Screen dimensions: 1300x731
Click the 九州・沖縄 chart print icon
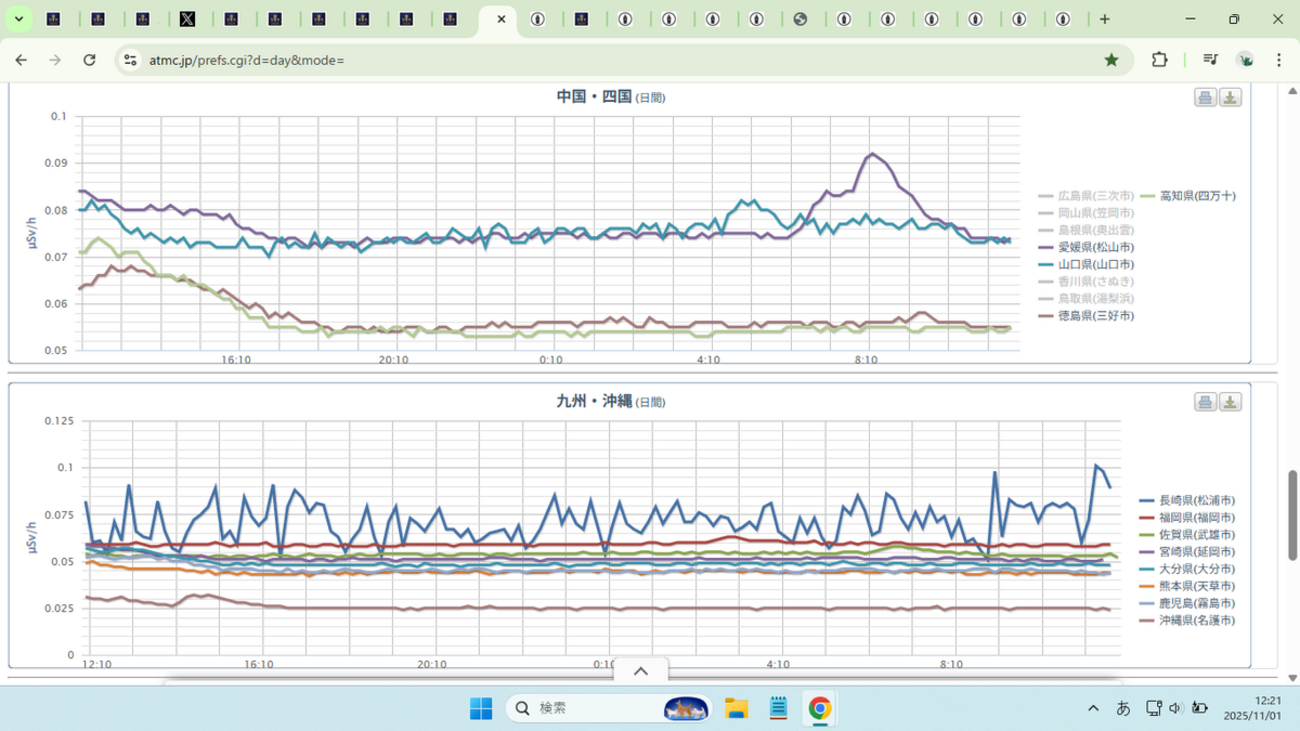coord(1205,402)
